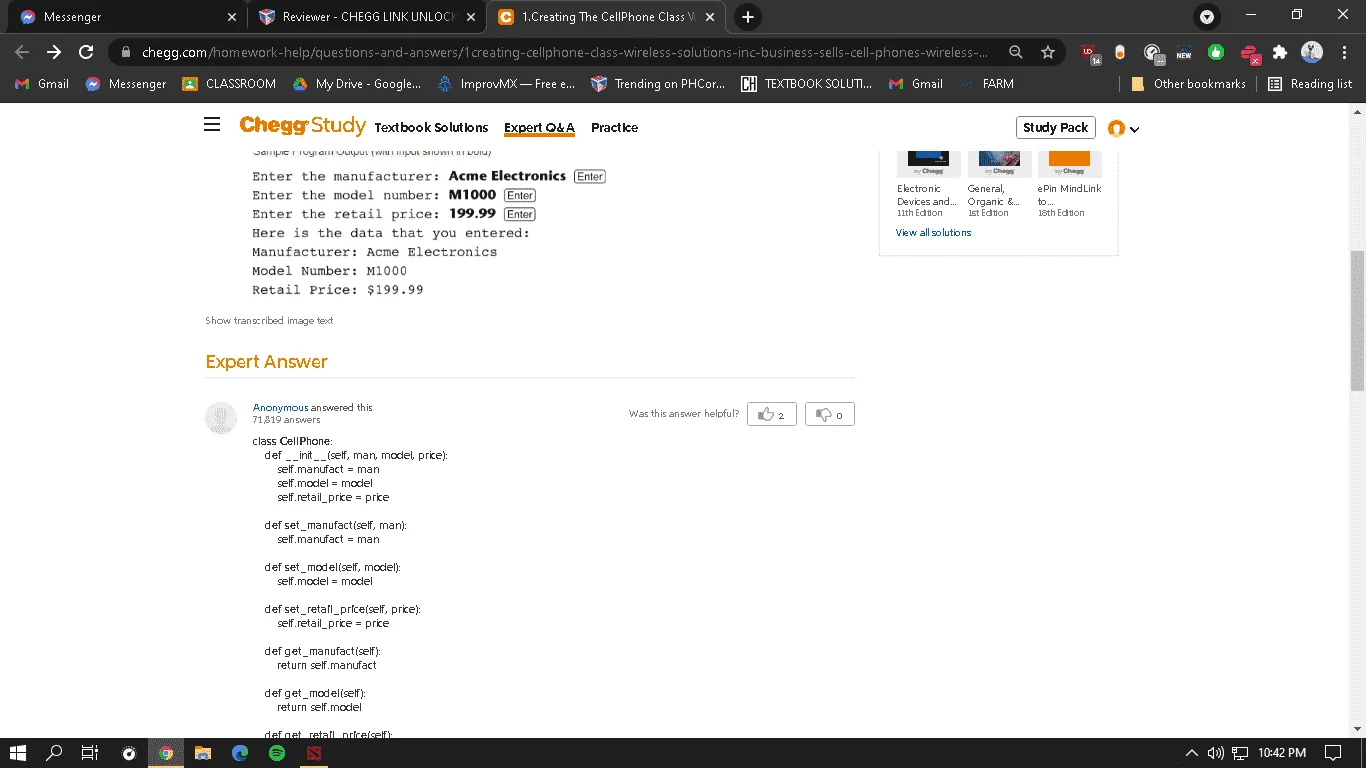The width and height of the screenshot is (1366, 768).
Task: Open the orange toggle-shaped extension icon
Action: 1120,53
